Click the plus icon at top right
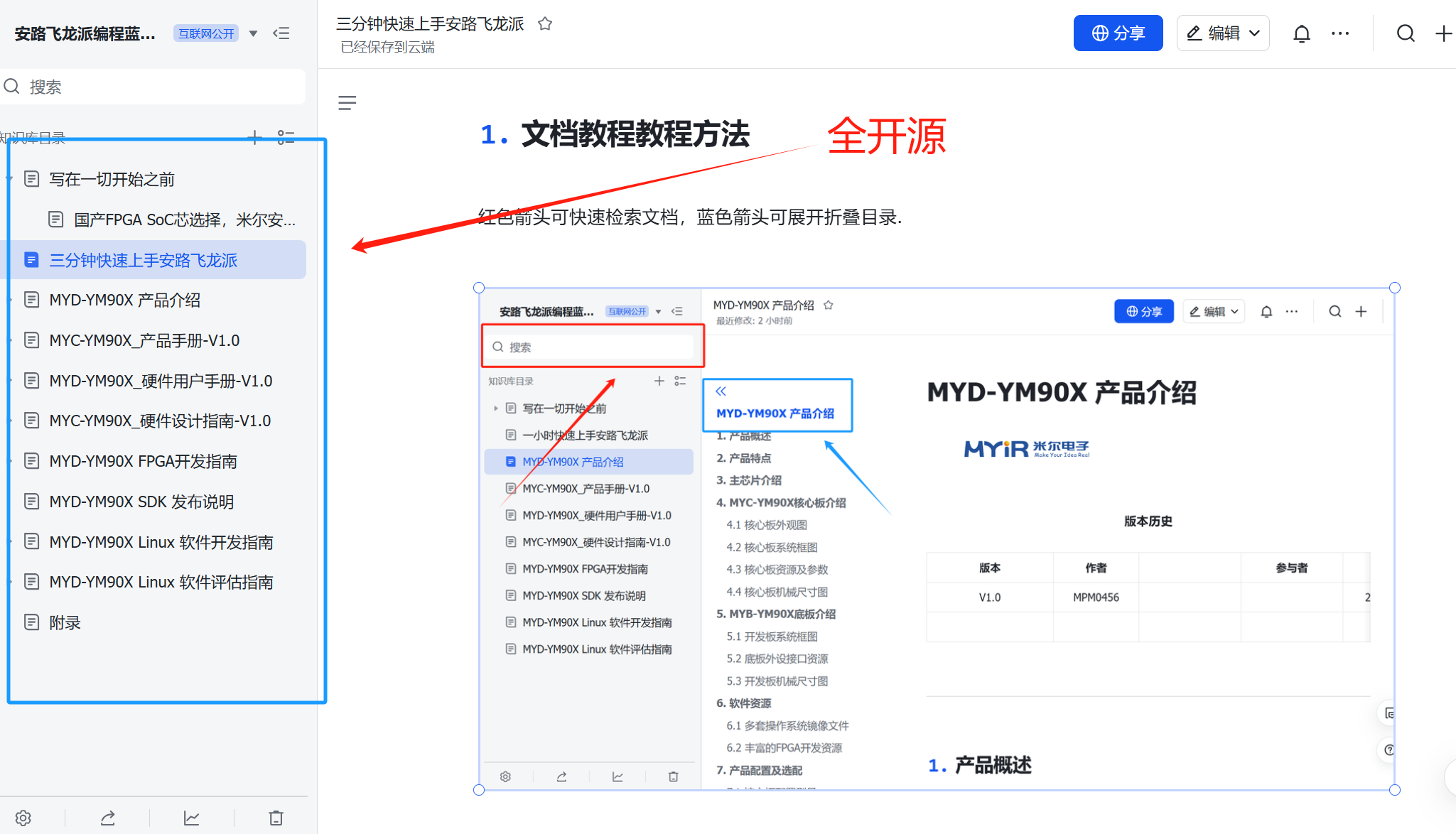Screen dimensions: 1456x834 1444,33
